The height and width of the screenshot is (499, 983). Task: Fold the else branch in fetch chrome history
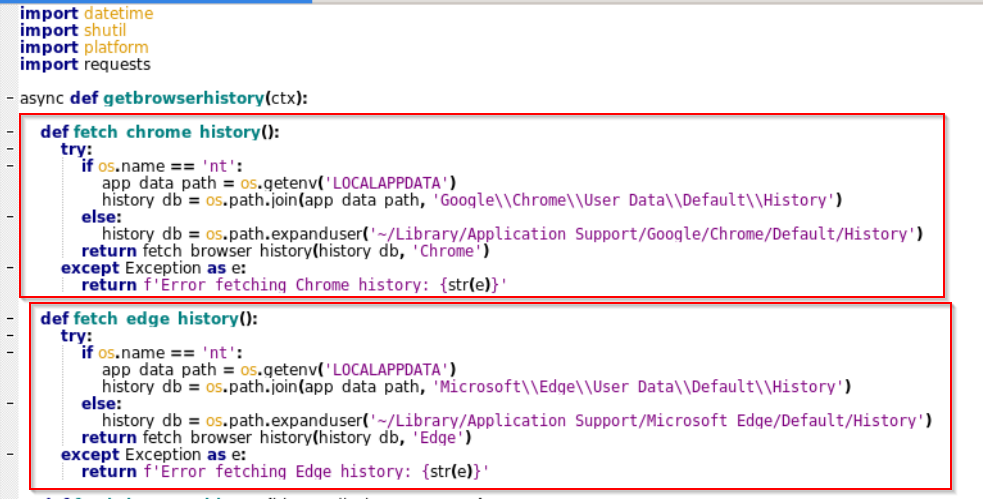(x=9, y=217)
